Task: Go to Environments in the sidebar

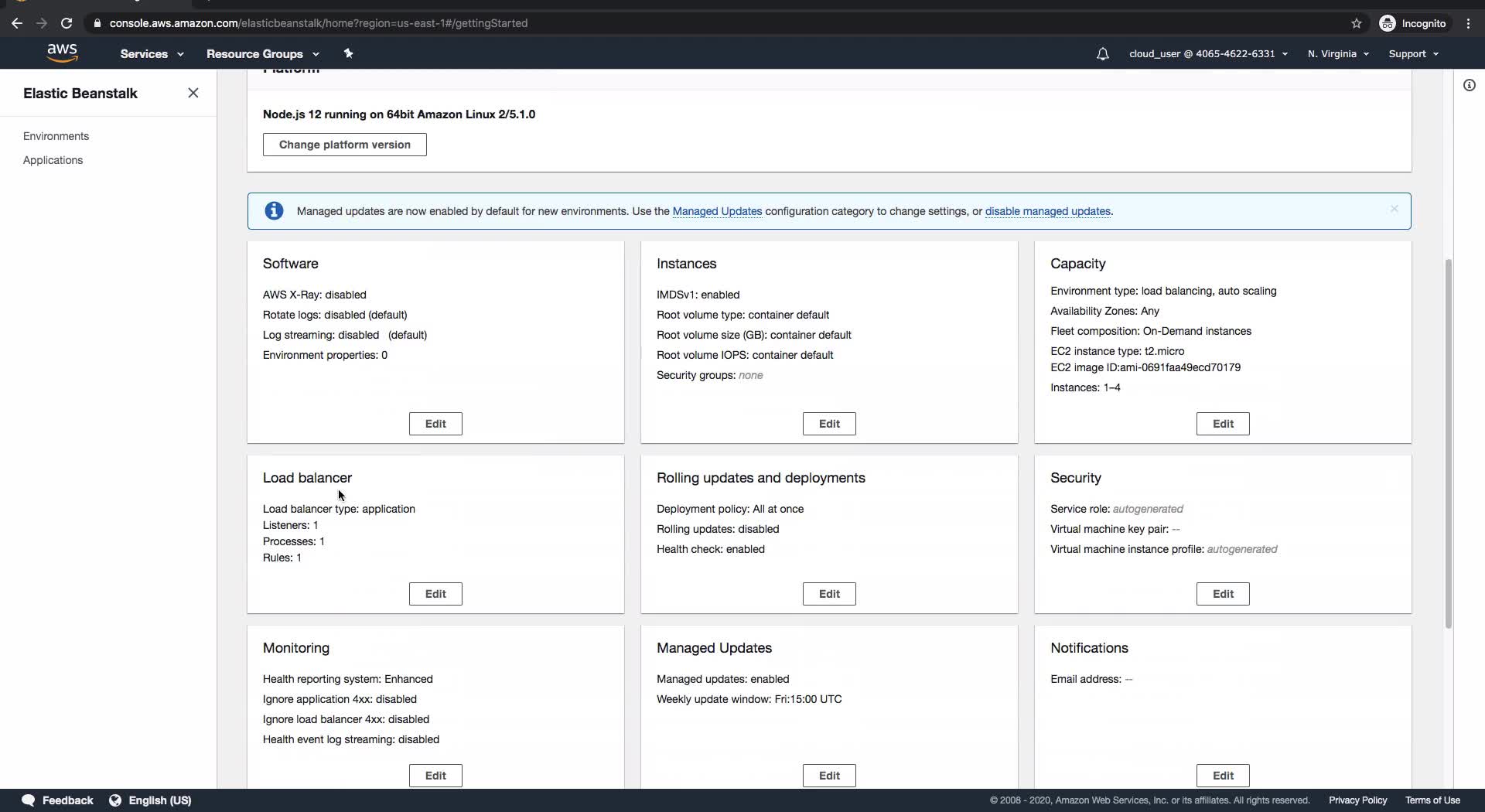Action: click(56, 136)
